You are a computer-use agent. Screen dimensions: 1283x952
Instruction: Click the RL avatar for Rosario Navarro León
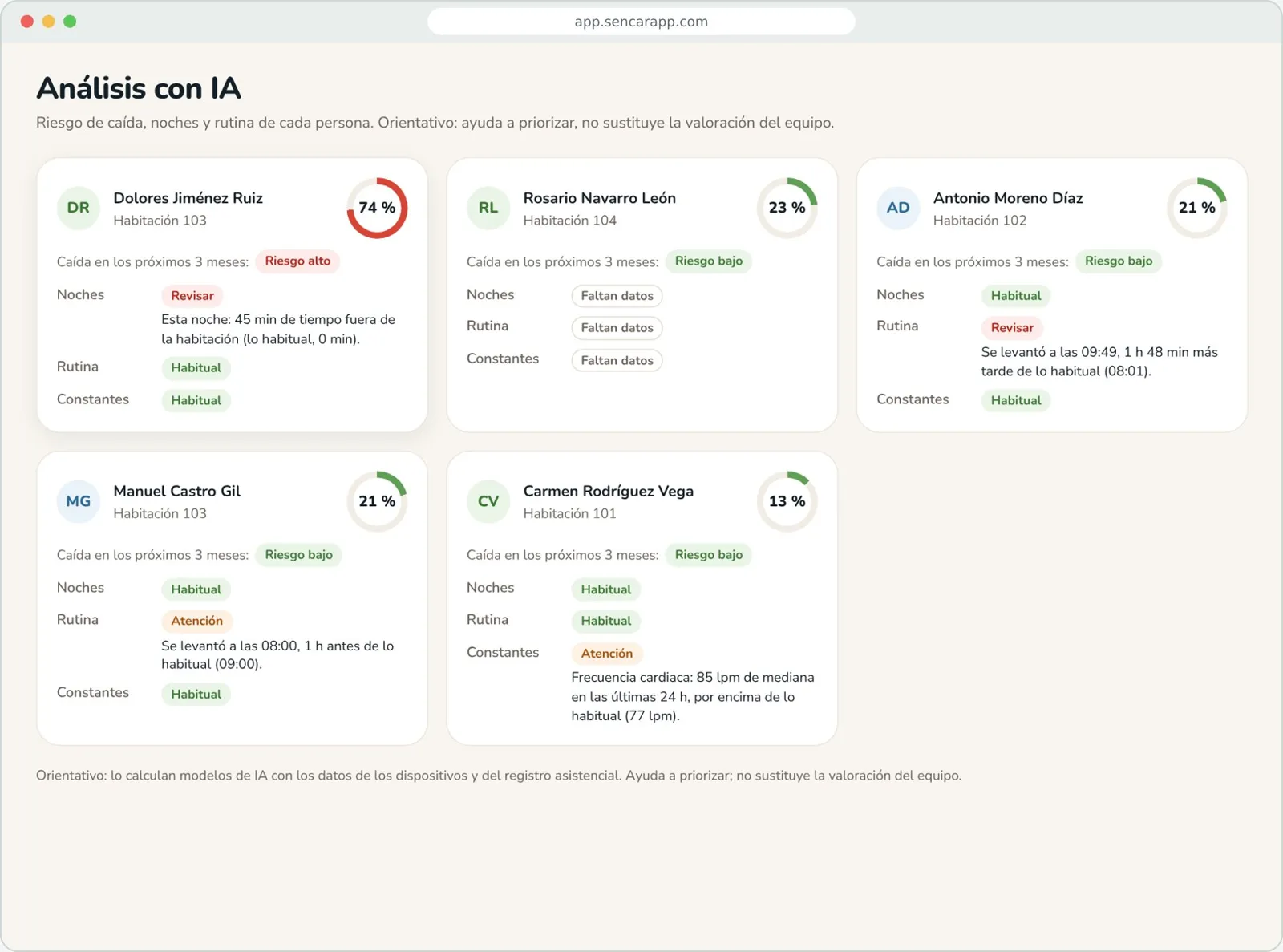(488, 208)
